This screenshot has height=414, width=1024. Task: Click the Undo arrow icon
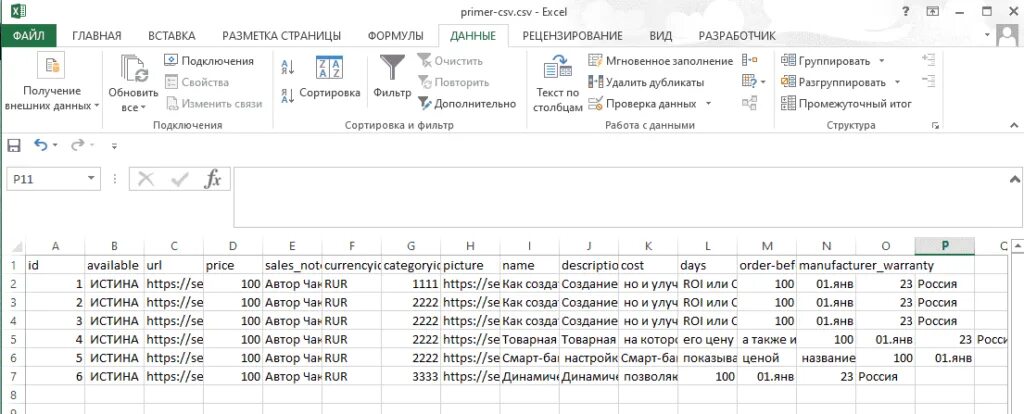click(x=40, y=145)
